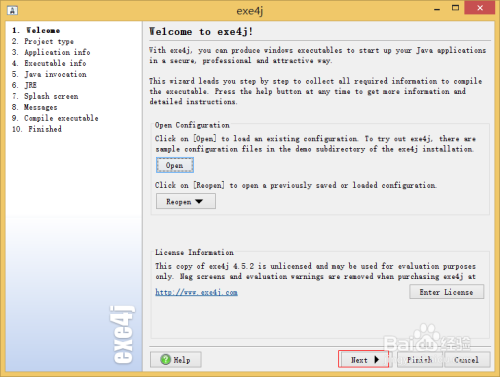Select step 3 Application info
500x377 pixels.
tap(51, 52)
